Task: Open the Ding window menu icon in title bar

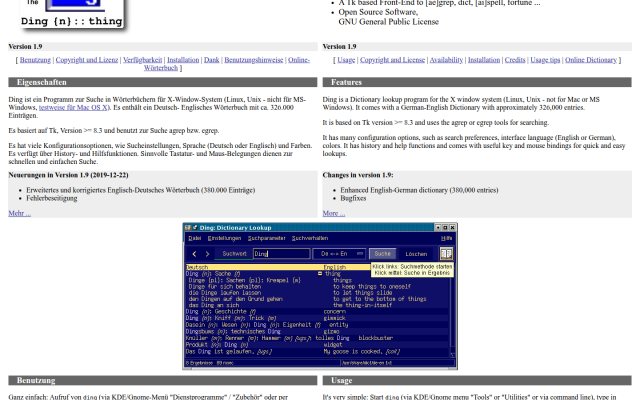Action: (188, 227)
